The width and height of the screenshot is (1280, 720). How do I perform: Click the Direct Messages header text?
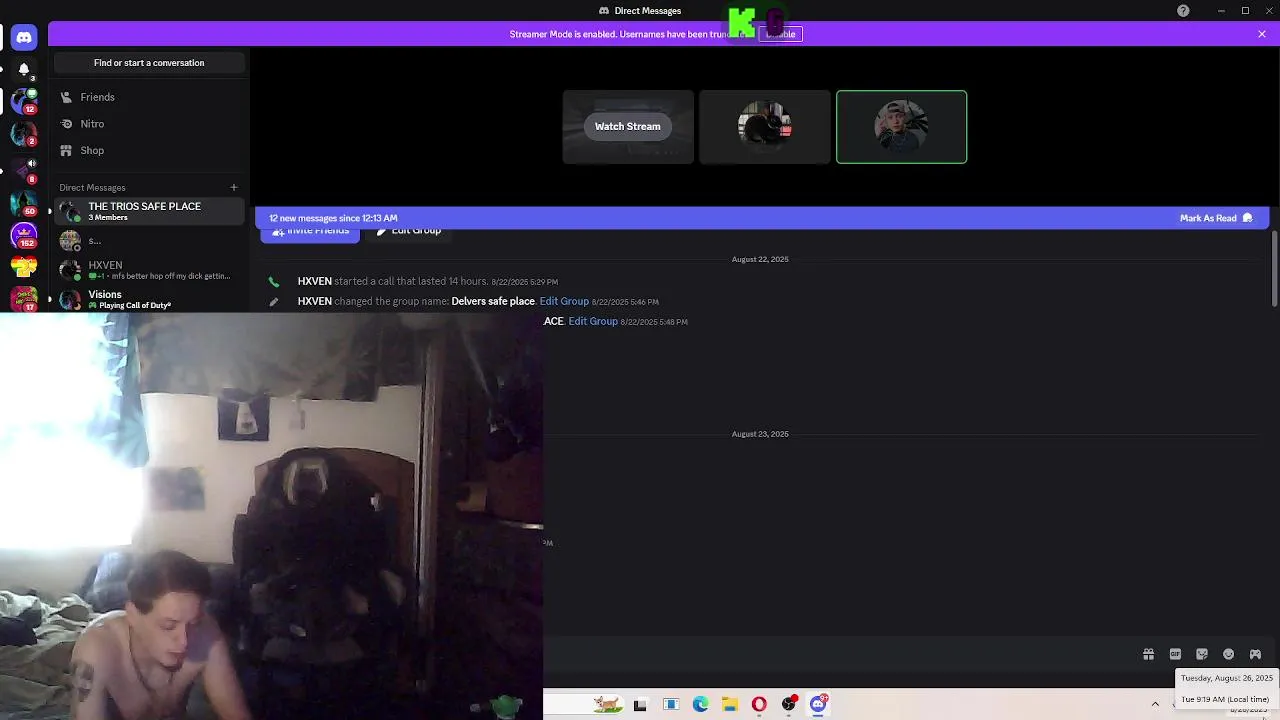click(x=648, y=11)
